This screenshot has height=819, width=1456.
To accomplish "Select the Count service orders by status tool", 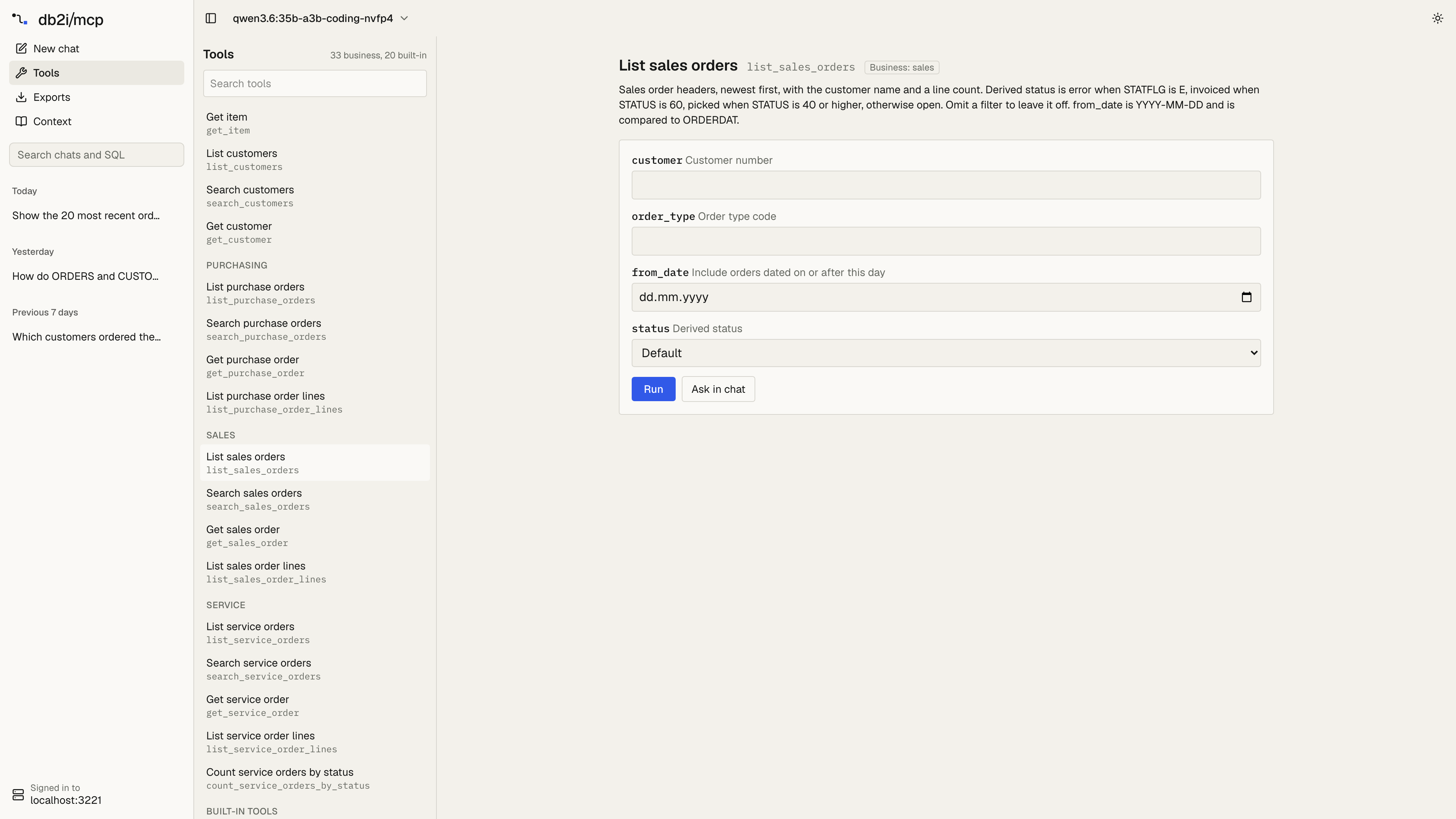I will [x=315, y=778].
